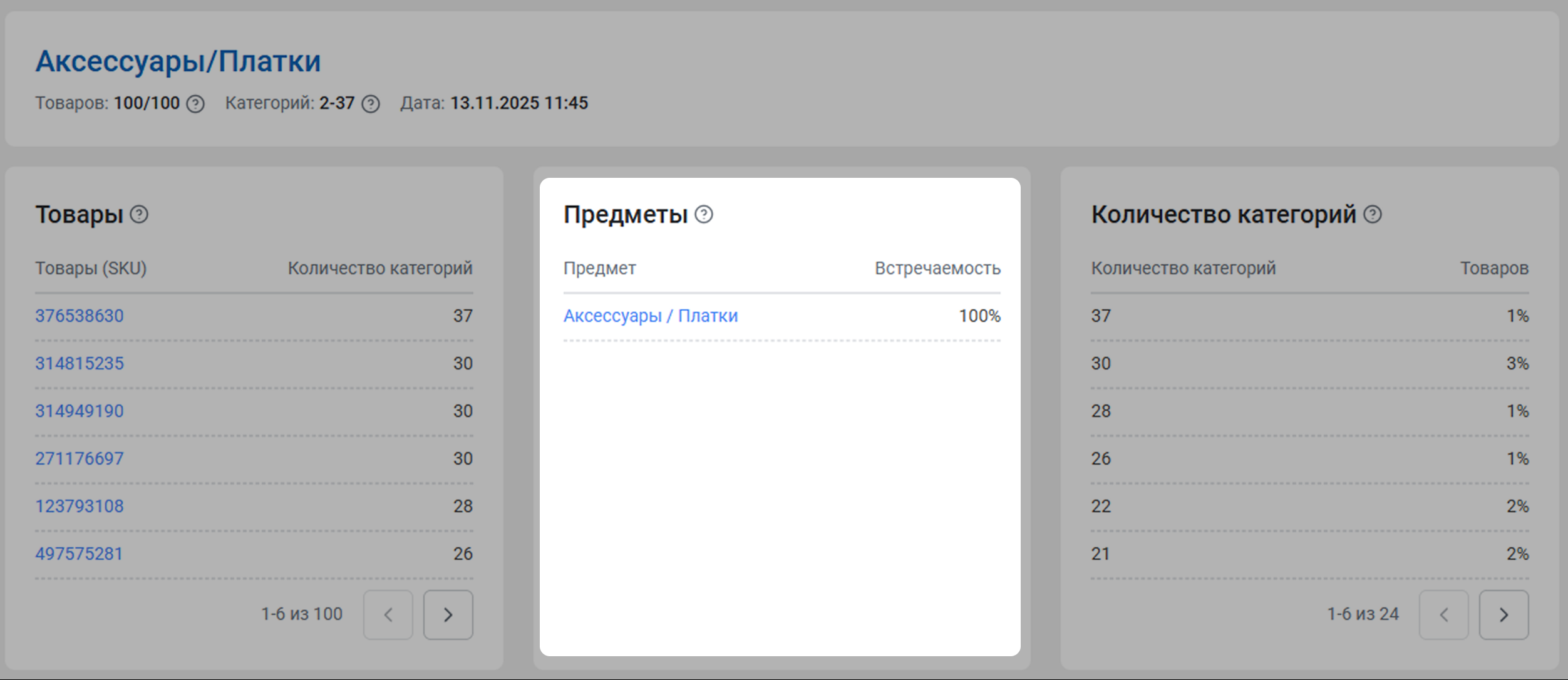
Task: Click help icon next to Категорий range
Action: pos(371,104)
